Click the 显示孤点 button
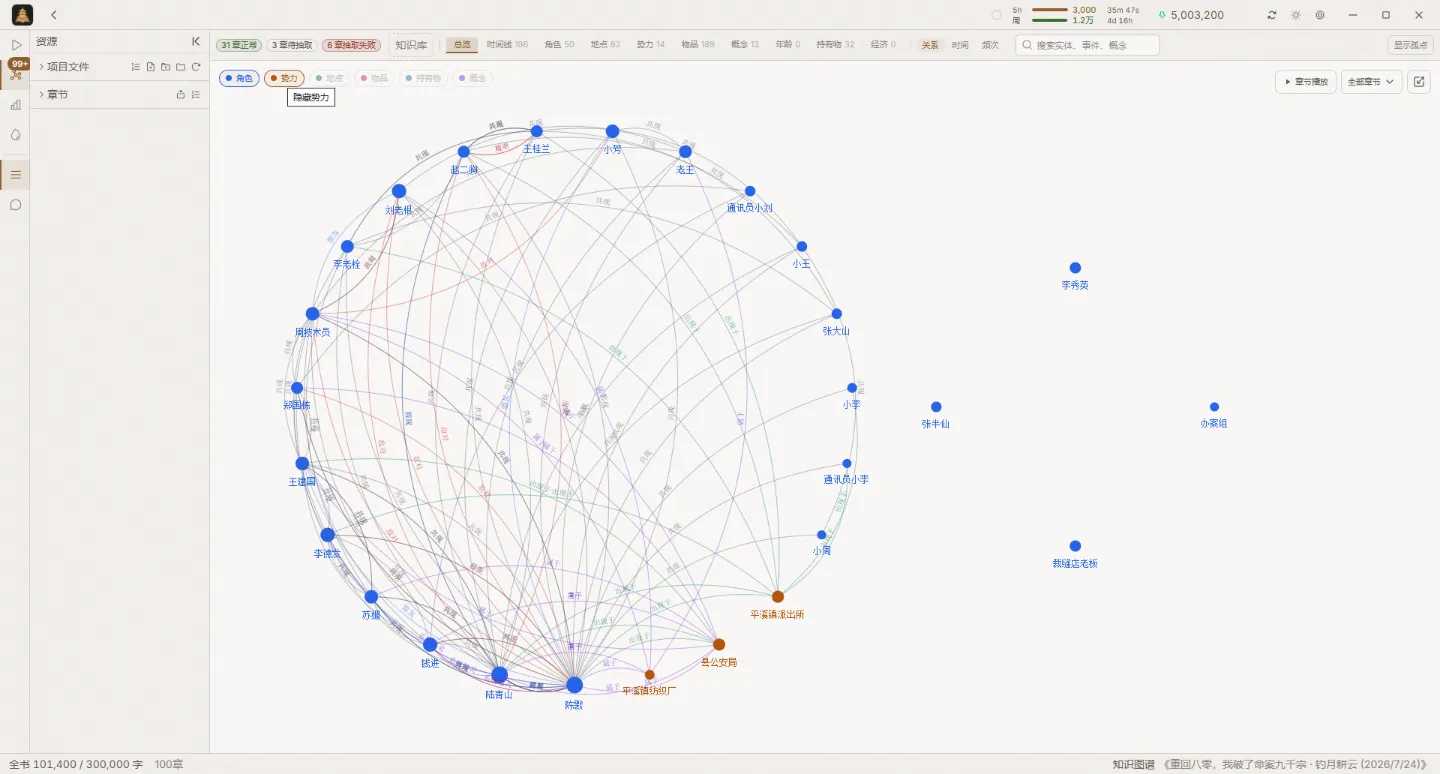 (1410, 45)
